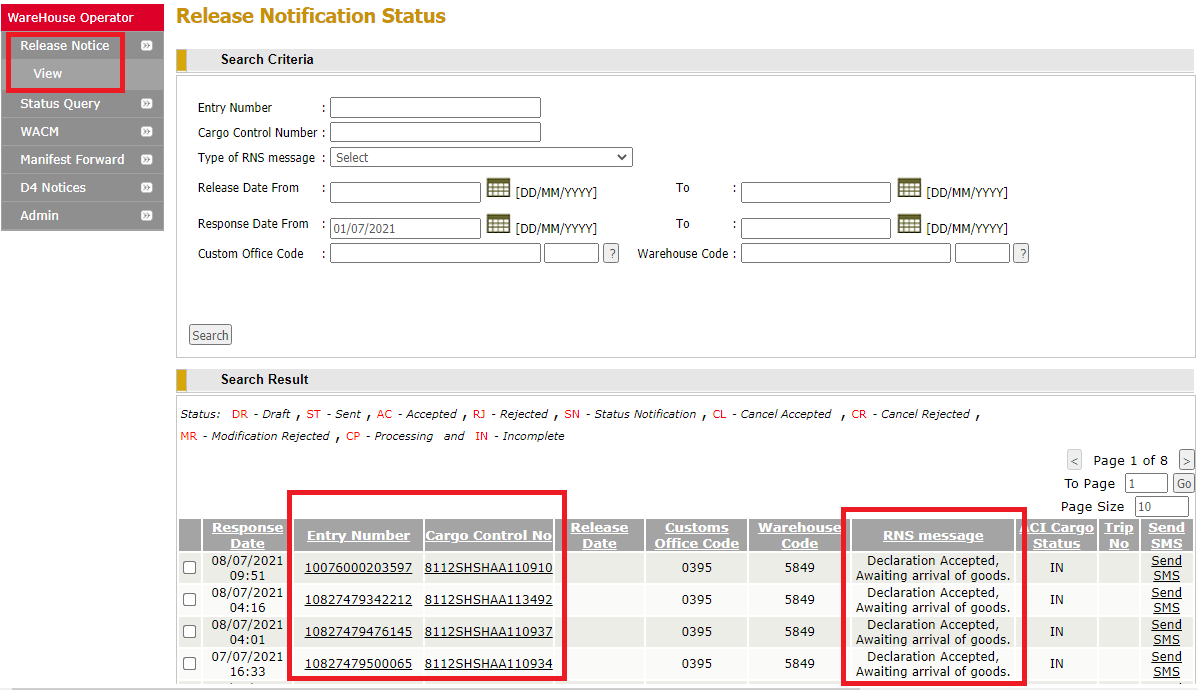Click Release Date From input field

tap(405, 192)
